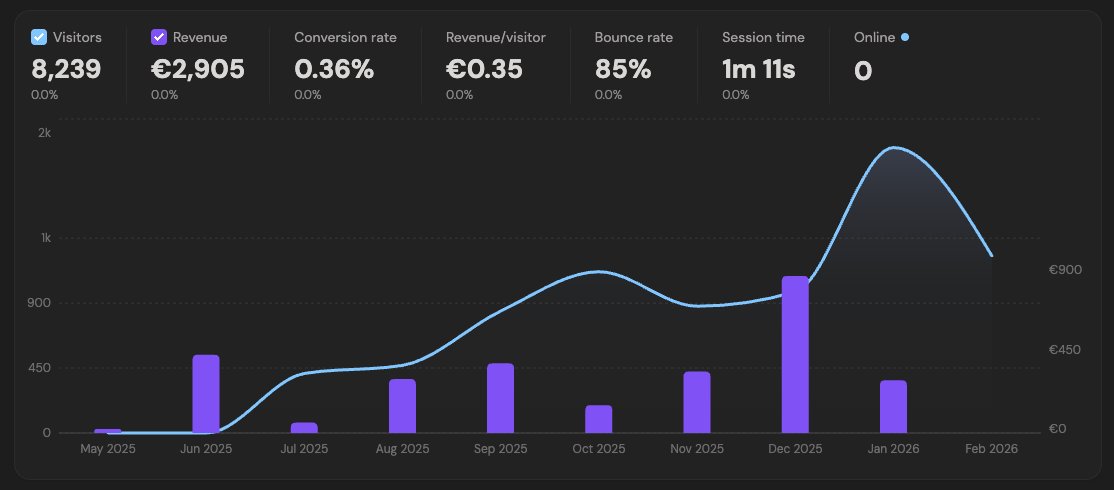Click the Jul 2025 revenue bar
This screenshot has height=490, width=1114.
[304, 428]
